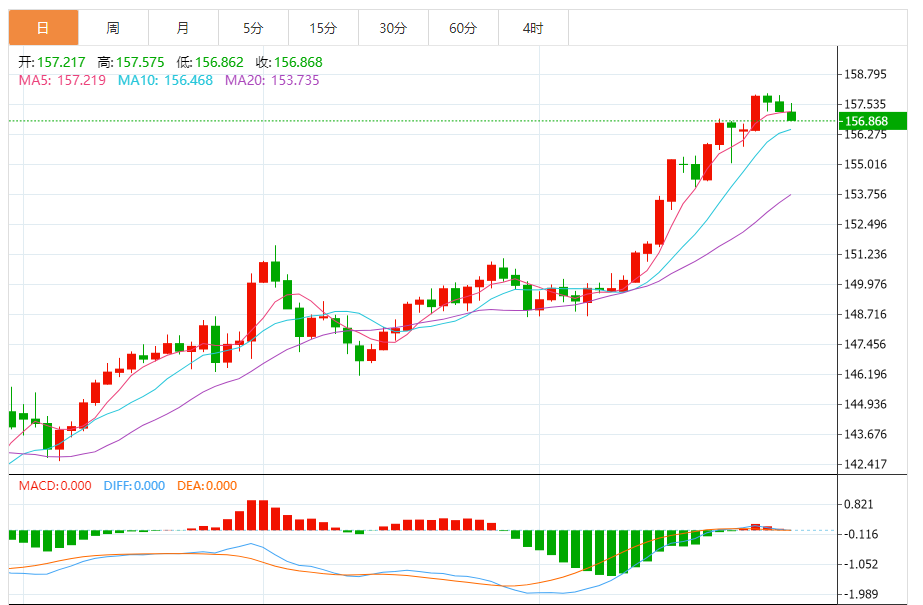
Task: Click the MA20: 153.735 label
Action: 272,80
